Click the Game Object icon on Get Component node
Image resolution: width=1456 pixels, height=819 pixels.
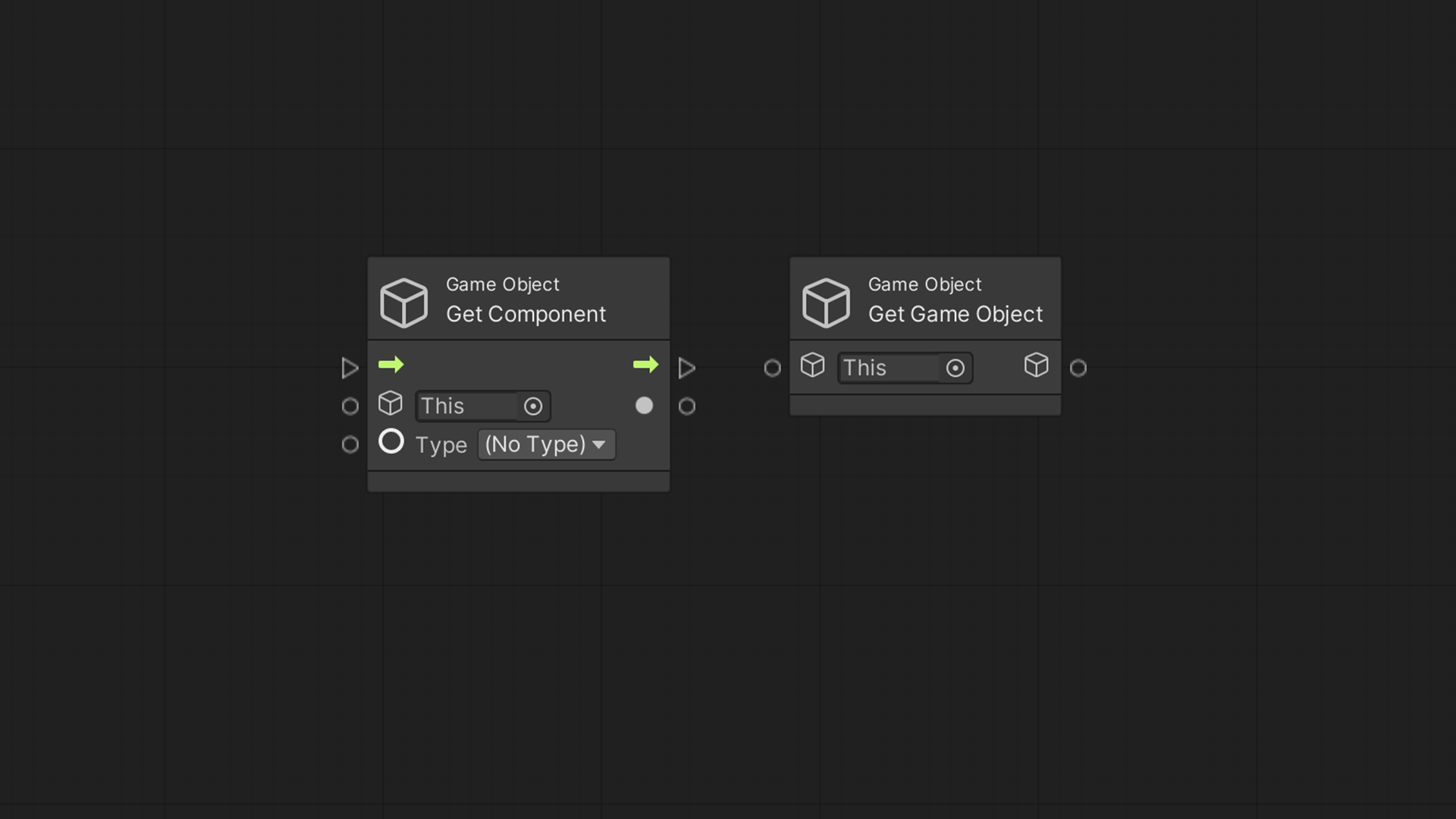click(404, 300)
